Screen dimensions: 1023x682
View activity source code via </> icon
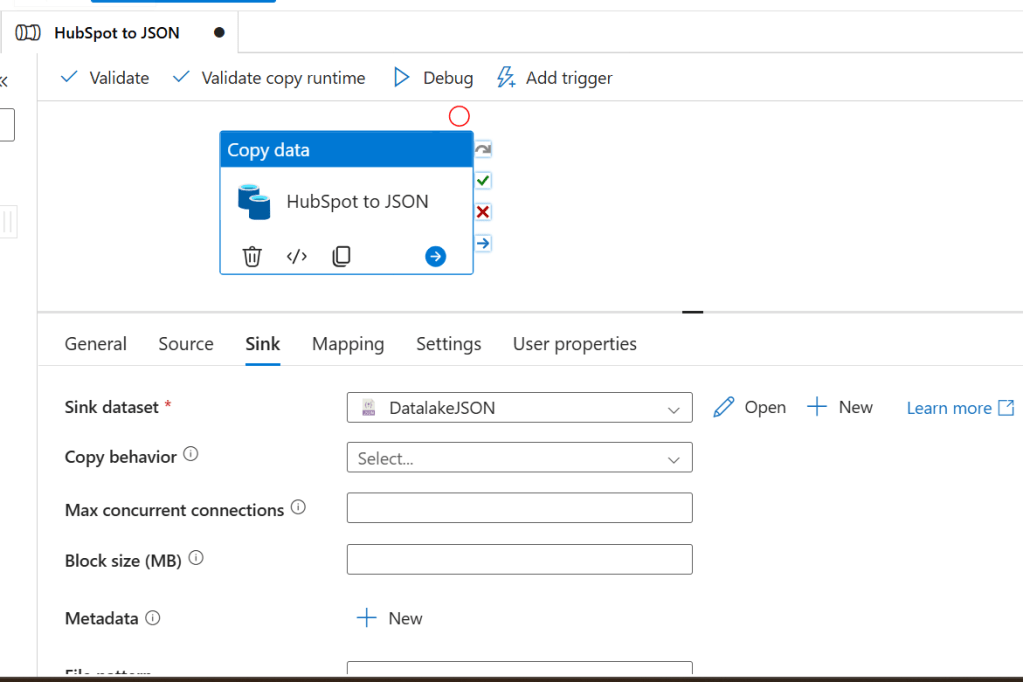point(297,257)
